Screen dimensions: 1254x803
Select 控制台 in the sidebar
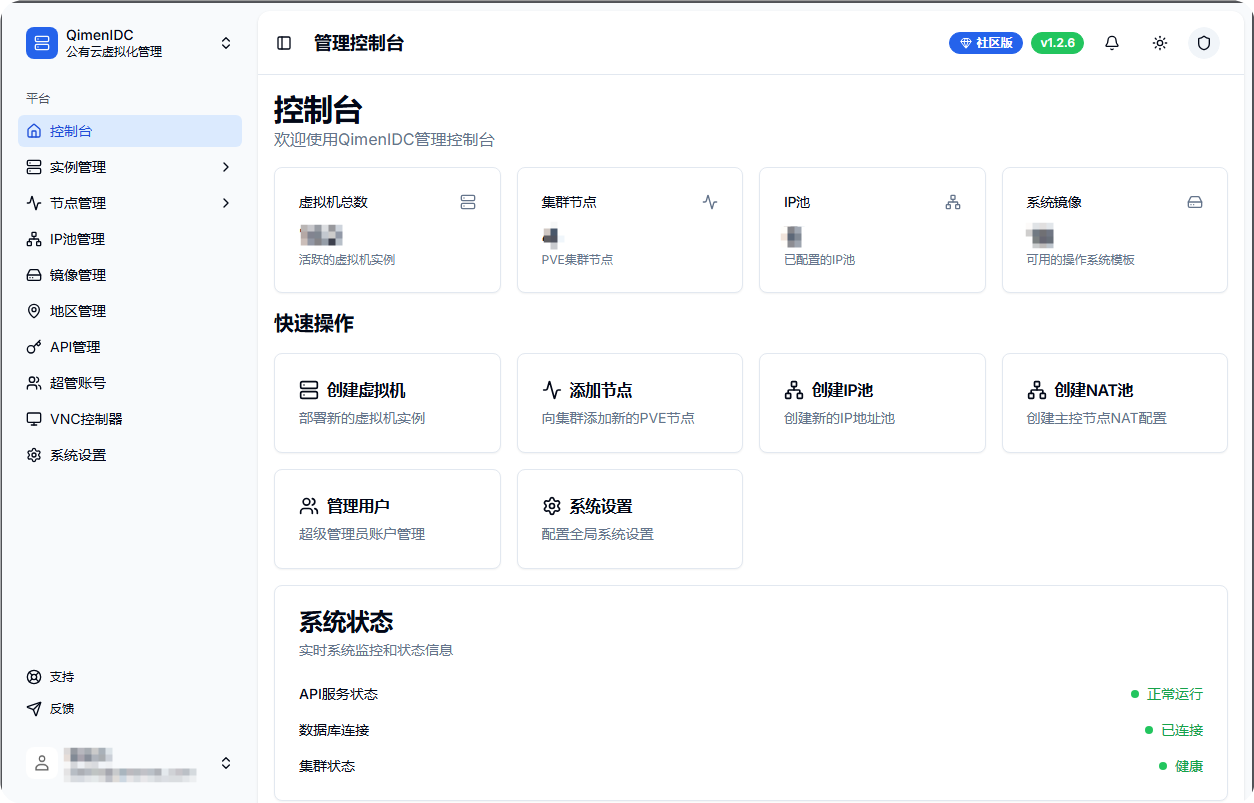(x=72, y=131)
